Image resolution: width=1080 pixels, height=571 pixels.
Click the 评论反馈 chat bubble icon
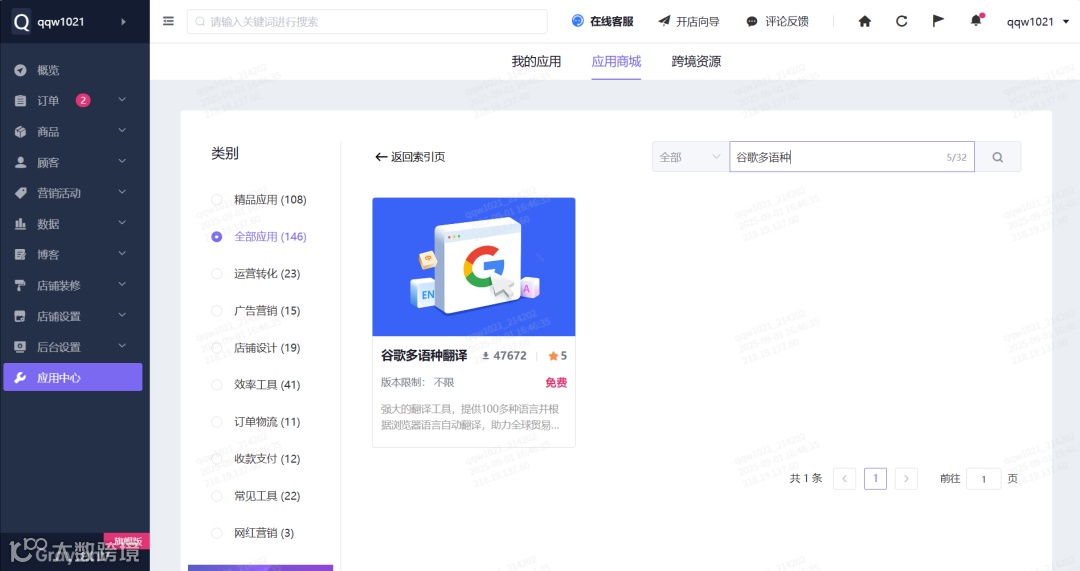[x=752, y=21]
